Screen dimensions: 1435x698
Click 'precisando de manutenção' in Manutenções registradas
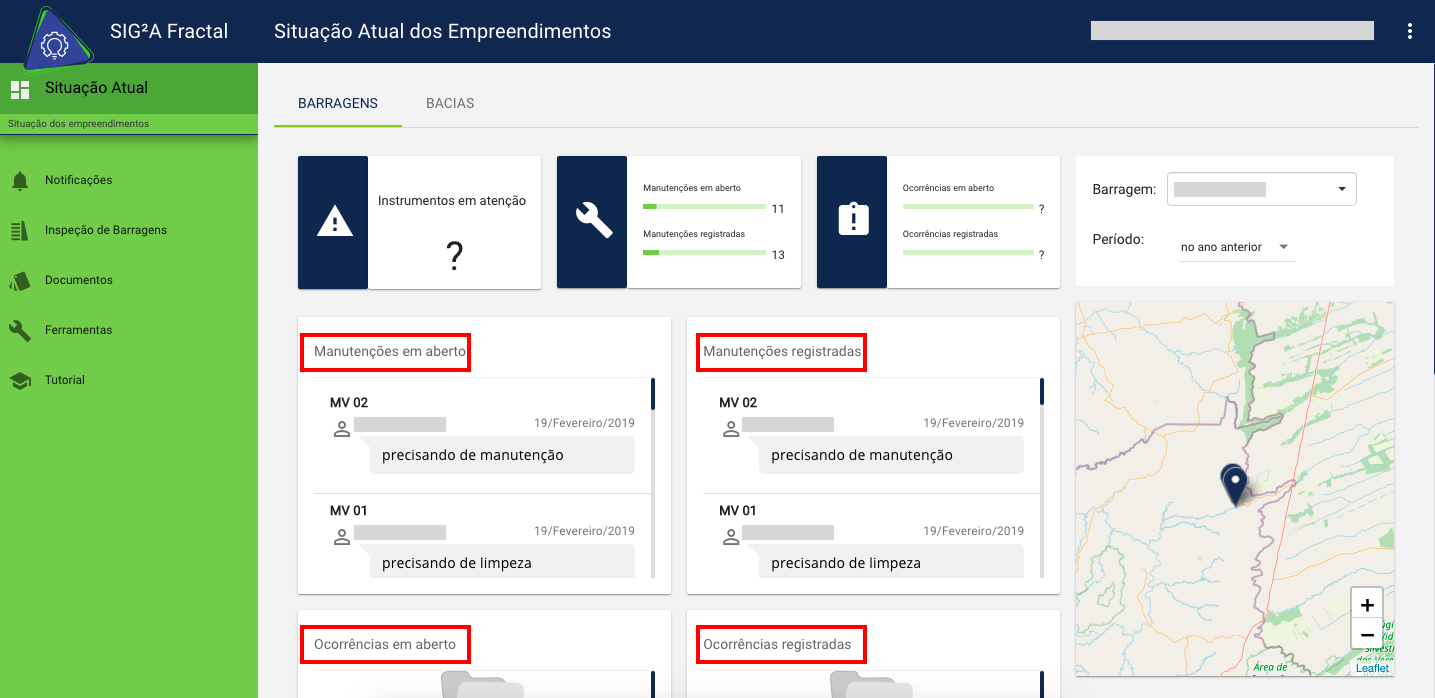click(862, 455)
